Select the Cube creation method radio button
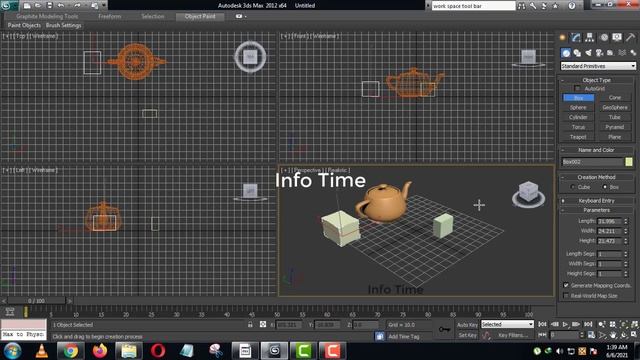The height and width of the screenshot is (360, 640). tap(573, 187)
